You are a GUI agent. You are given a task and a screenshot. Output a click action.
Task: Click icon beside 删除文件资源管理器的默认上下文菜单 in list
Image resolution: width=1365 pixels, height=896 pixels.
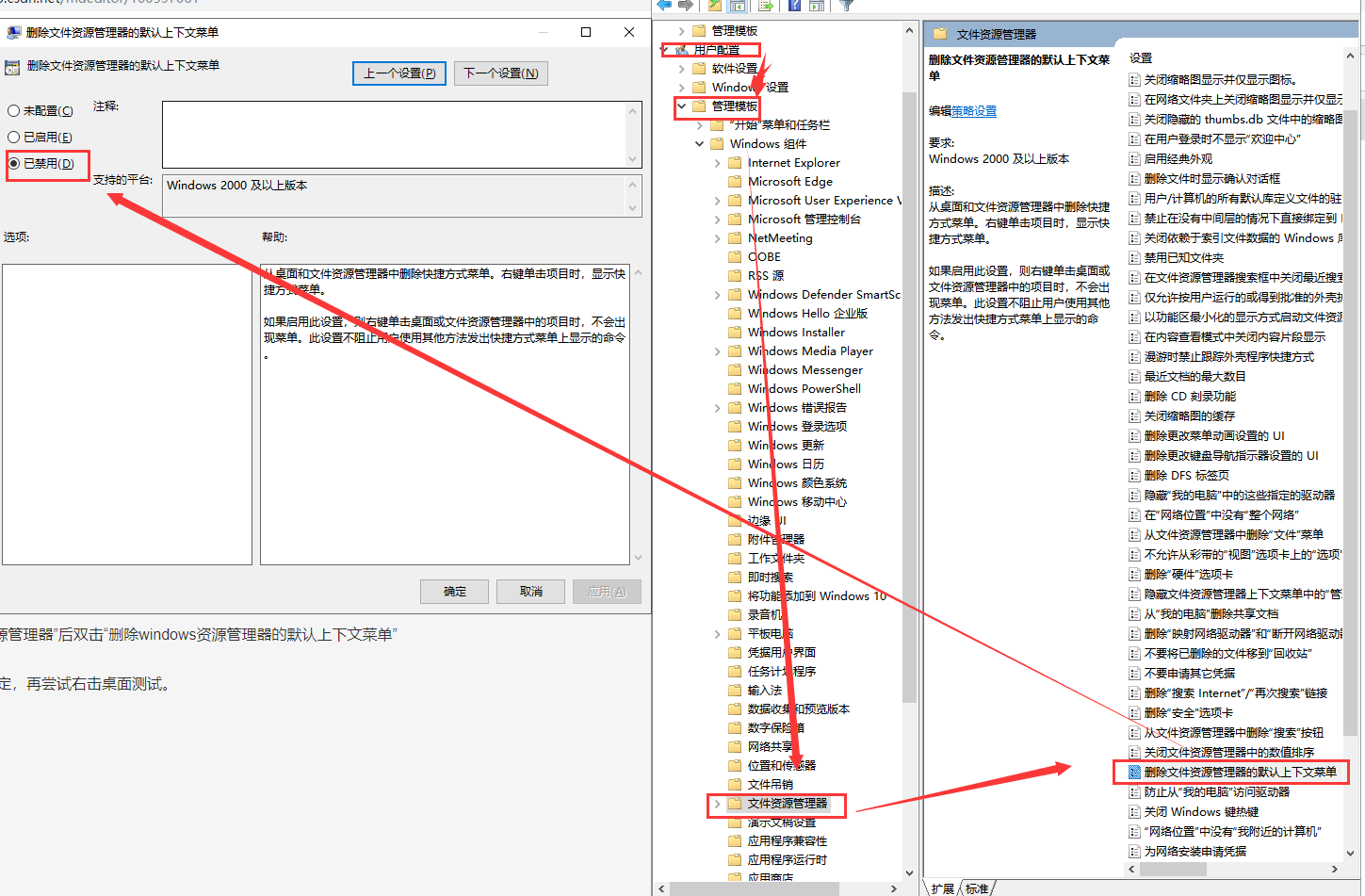[x=1135, y=773]
